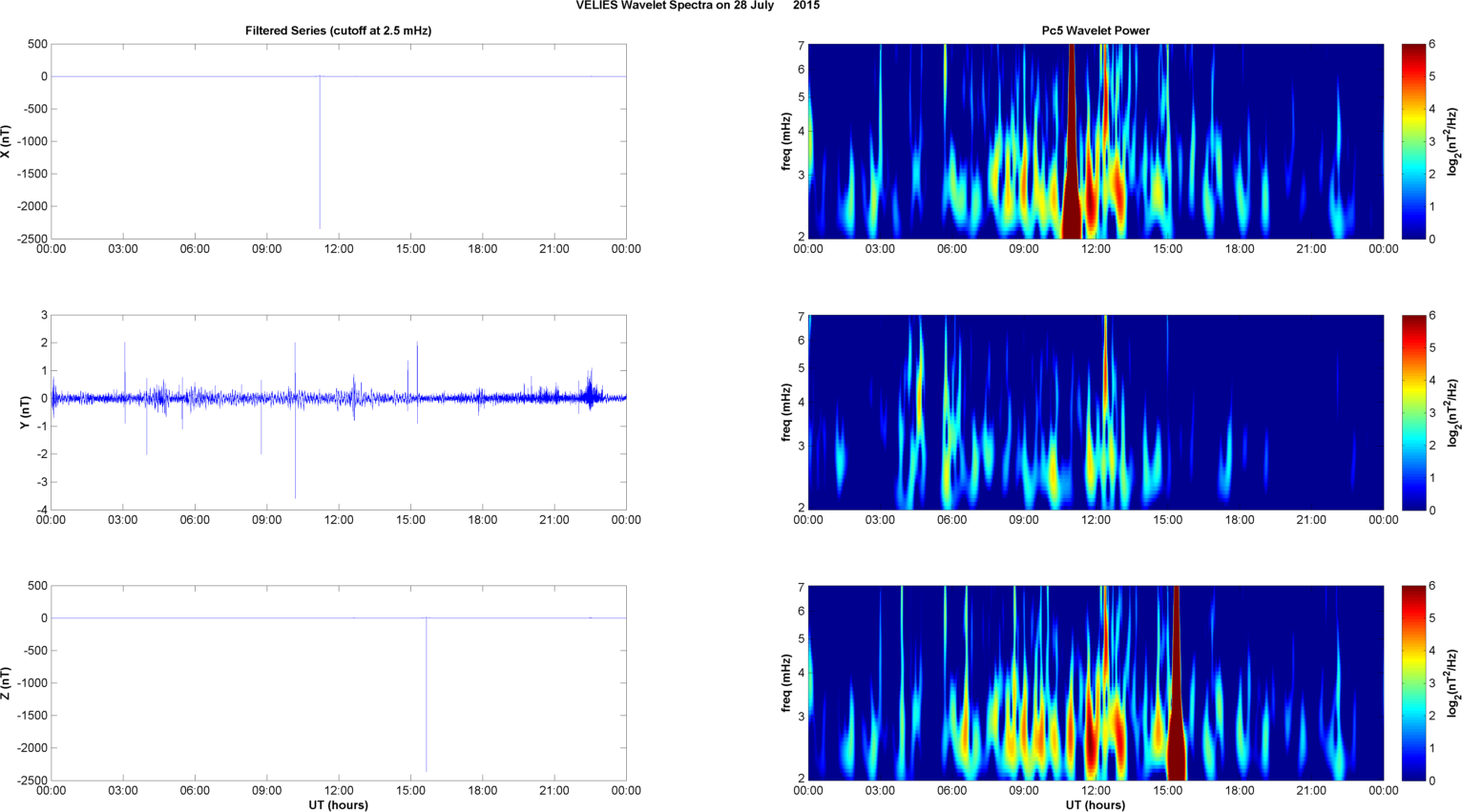Viewport: 1462px width, 812px height.
Task: Click the 06:00 tick under the top wavelet plot
Action: 952,249
